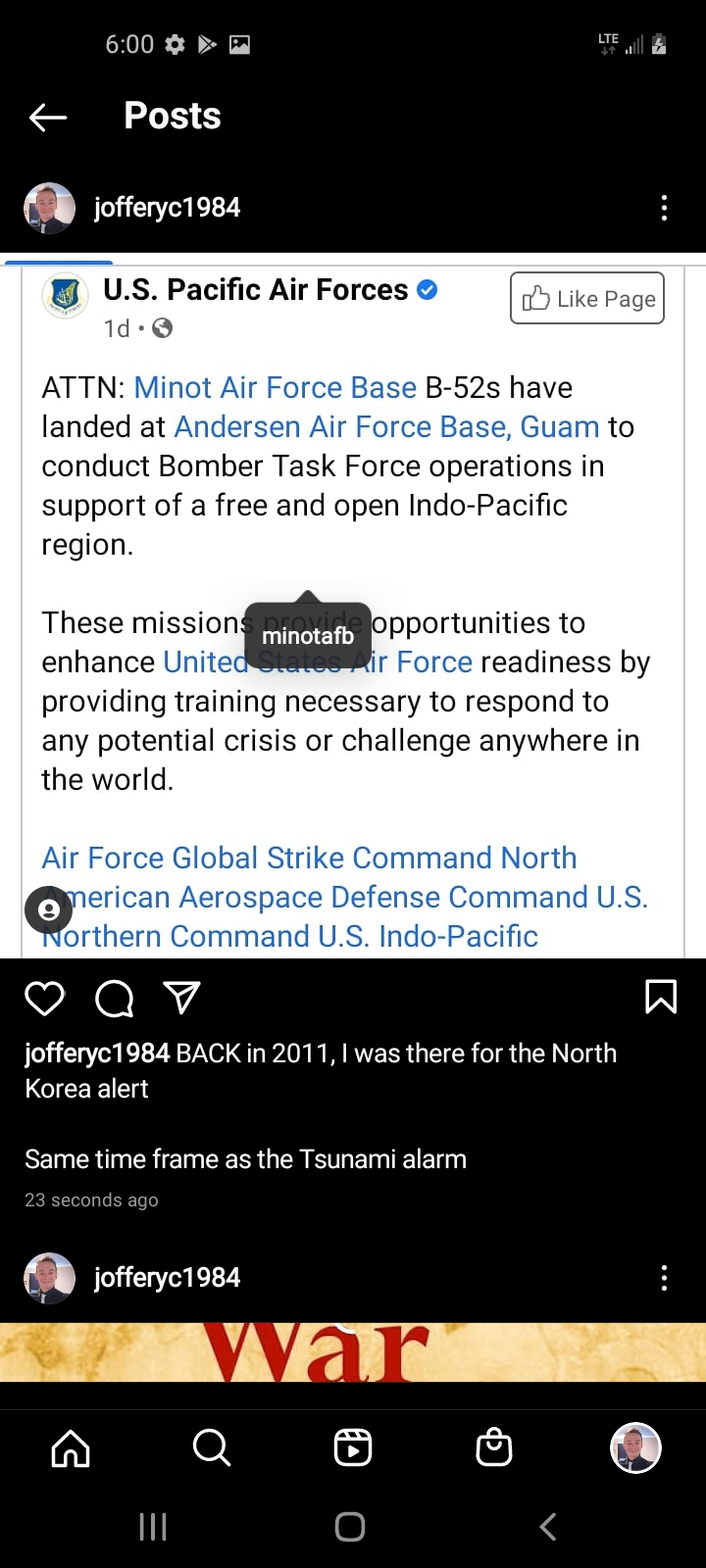Save the post with the bookmark icon

tap(661, 997)
